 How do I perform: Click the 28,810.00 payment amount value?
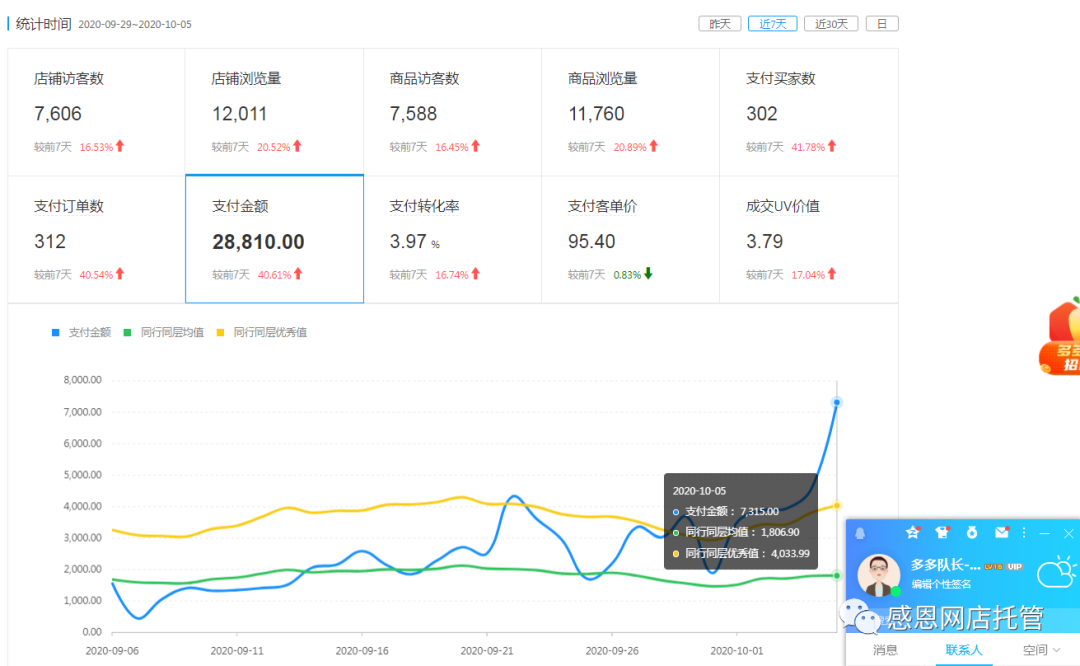258,242
